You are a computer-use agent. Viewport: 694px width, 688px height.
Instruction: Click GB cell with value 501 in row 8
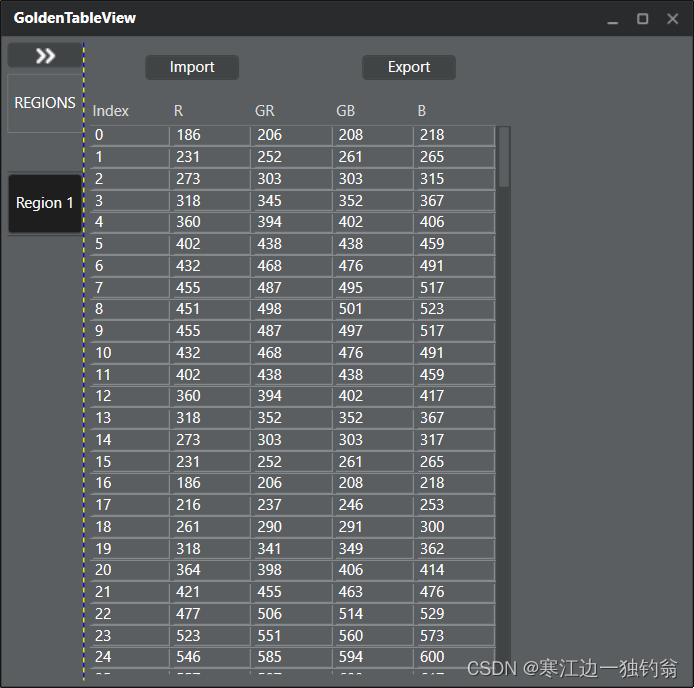tap(371, 309)
